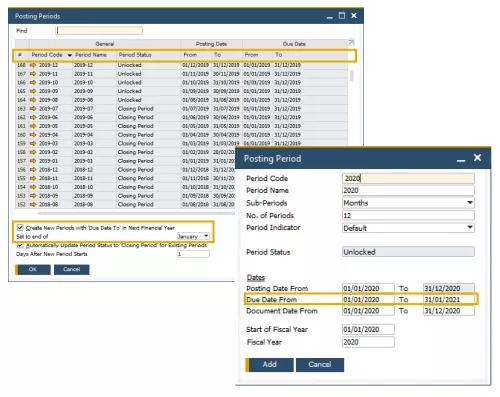Toggle Create New Periods with Due Date To checkbox
Screen dimensions: 500x397
[20, 228]
